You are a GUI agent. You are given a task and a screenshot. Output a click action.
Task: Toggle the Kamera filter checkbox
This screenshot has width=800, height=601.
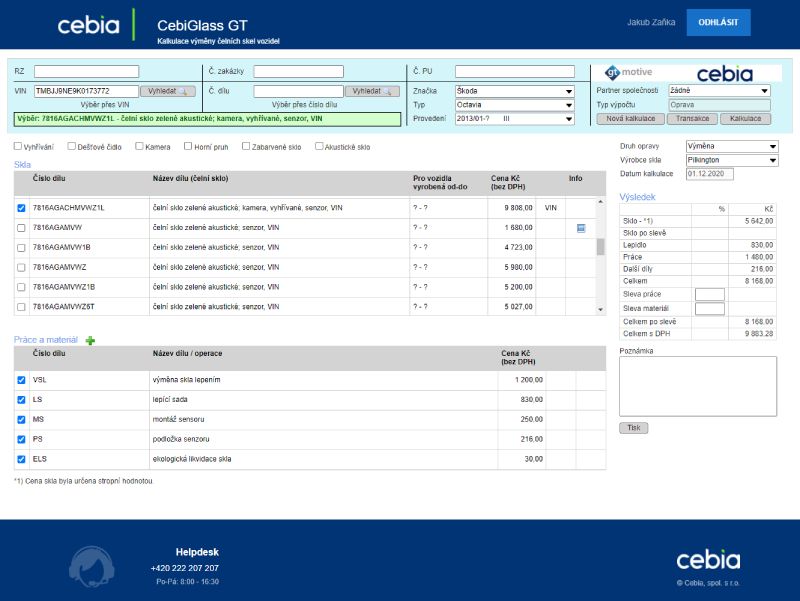[x=139, y=146]
